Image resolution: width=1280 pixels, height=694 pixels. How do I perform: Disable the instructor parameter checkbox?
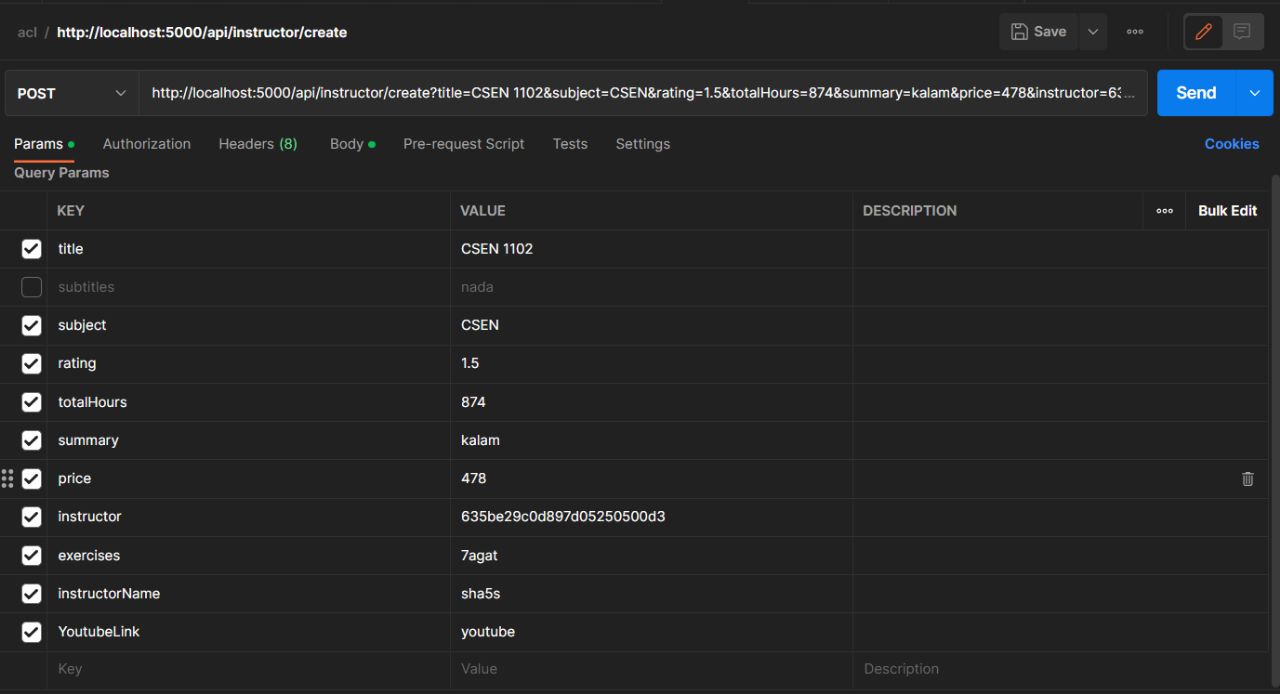tap(31, 517)
